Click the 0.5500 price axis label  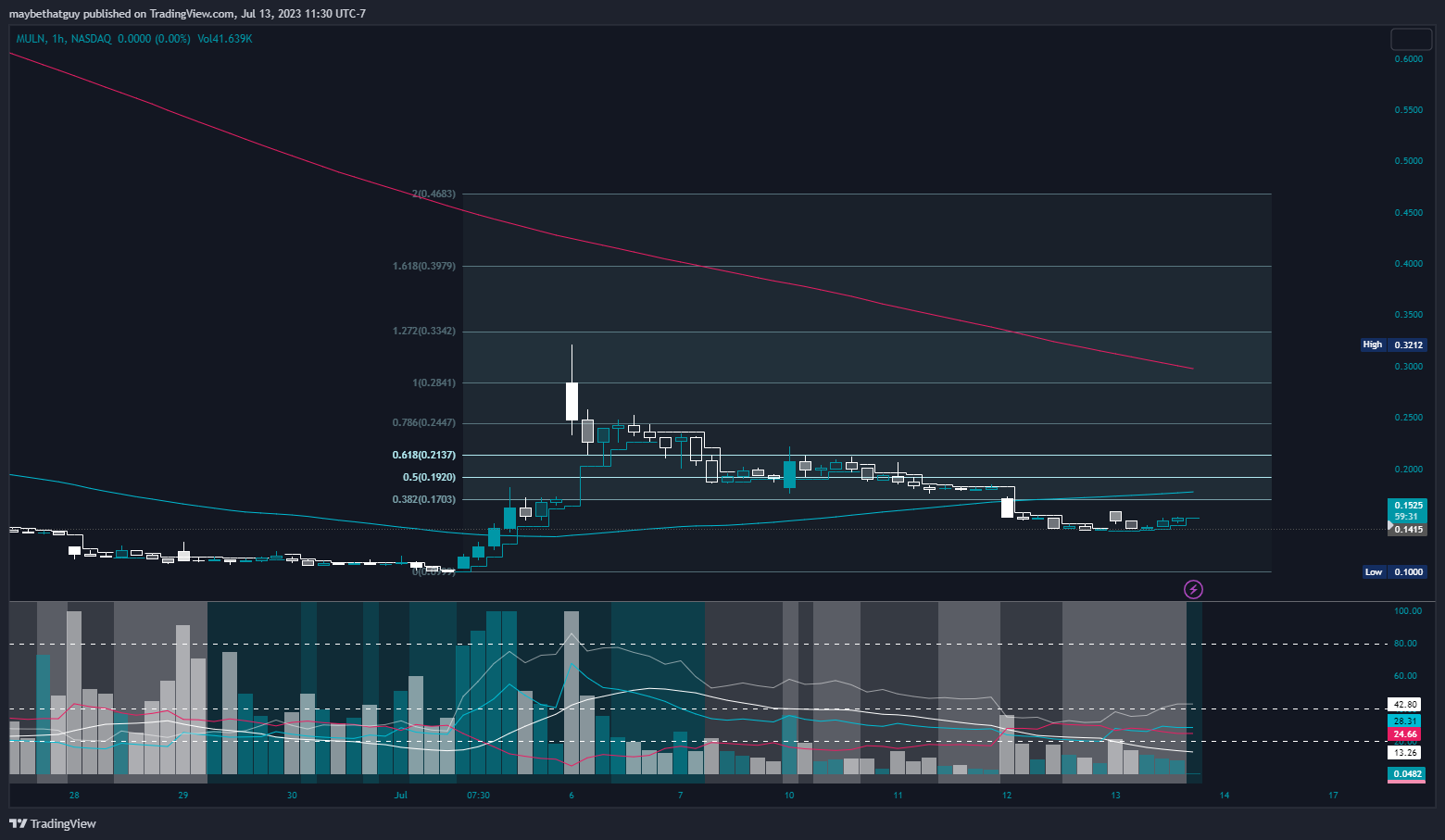tap(1408, 109)
